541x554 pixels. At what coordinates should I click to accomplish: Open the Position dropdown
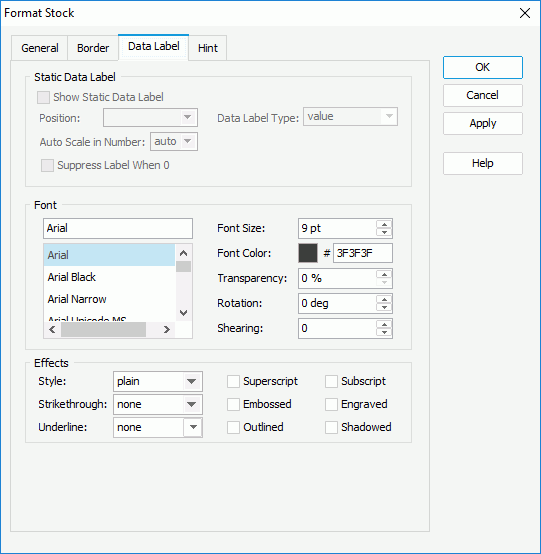pos(150,117)
